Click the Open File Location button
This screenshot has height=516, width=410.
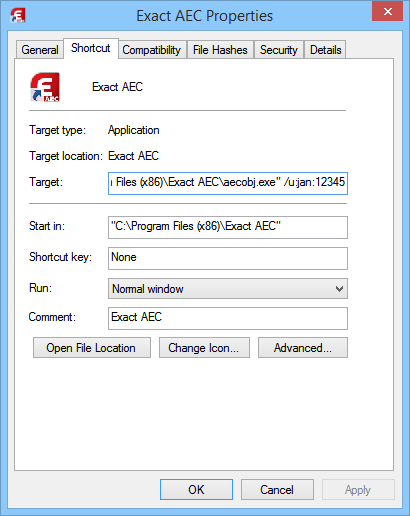92,348
